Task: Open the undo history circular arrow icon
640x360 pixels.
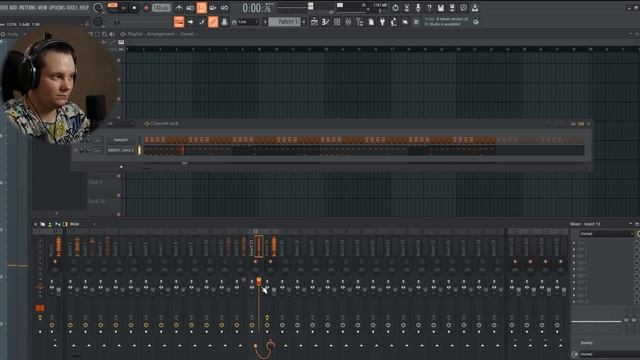Action: click(x=395, y=8)
